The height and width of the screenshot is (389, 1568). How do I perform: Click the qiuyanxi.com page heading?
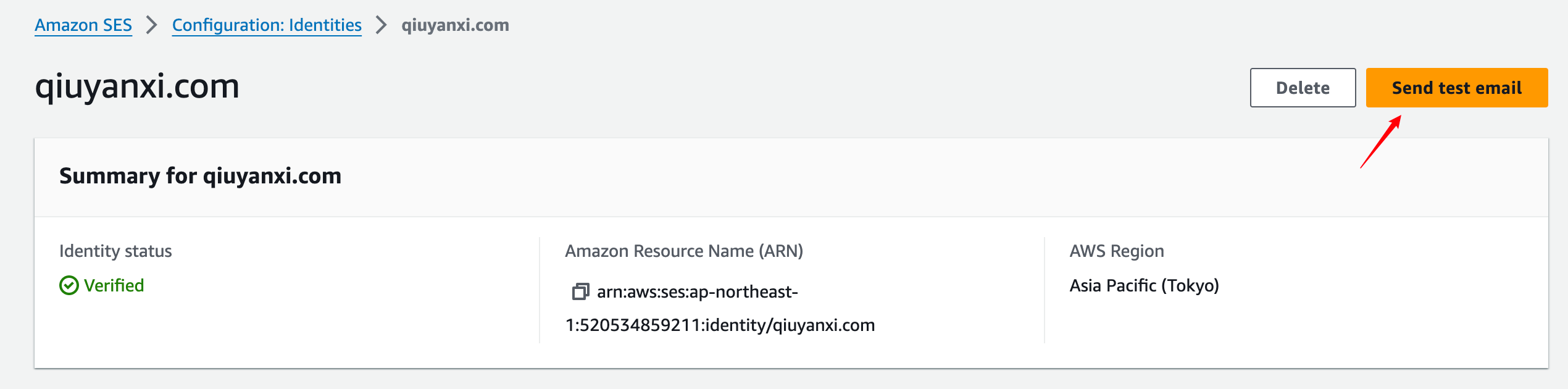pos(137,86)
